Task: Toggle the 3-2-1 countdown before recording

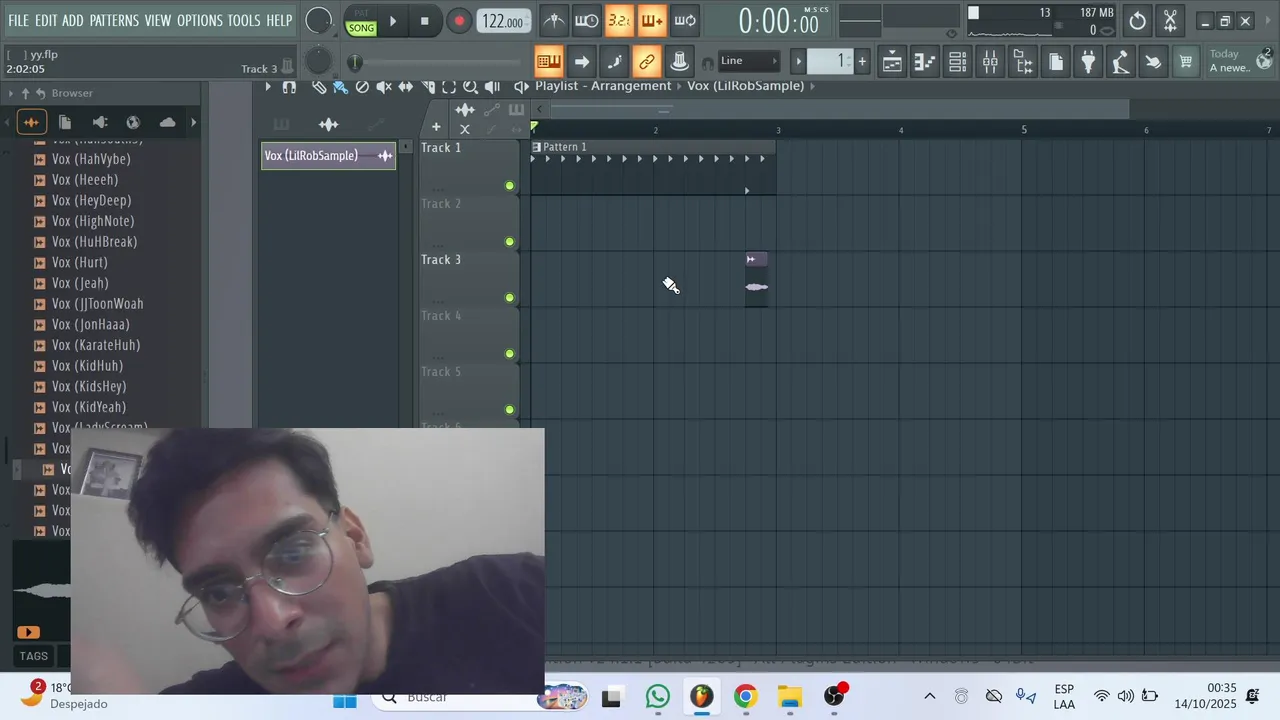Action: pos(619,21)
